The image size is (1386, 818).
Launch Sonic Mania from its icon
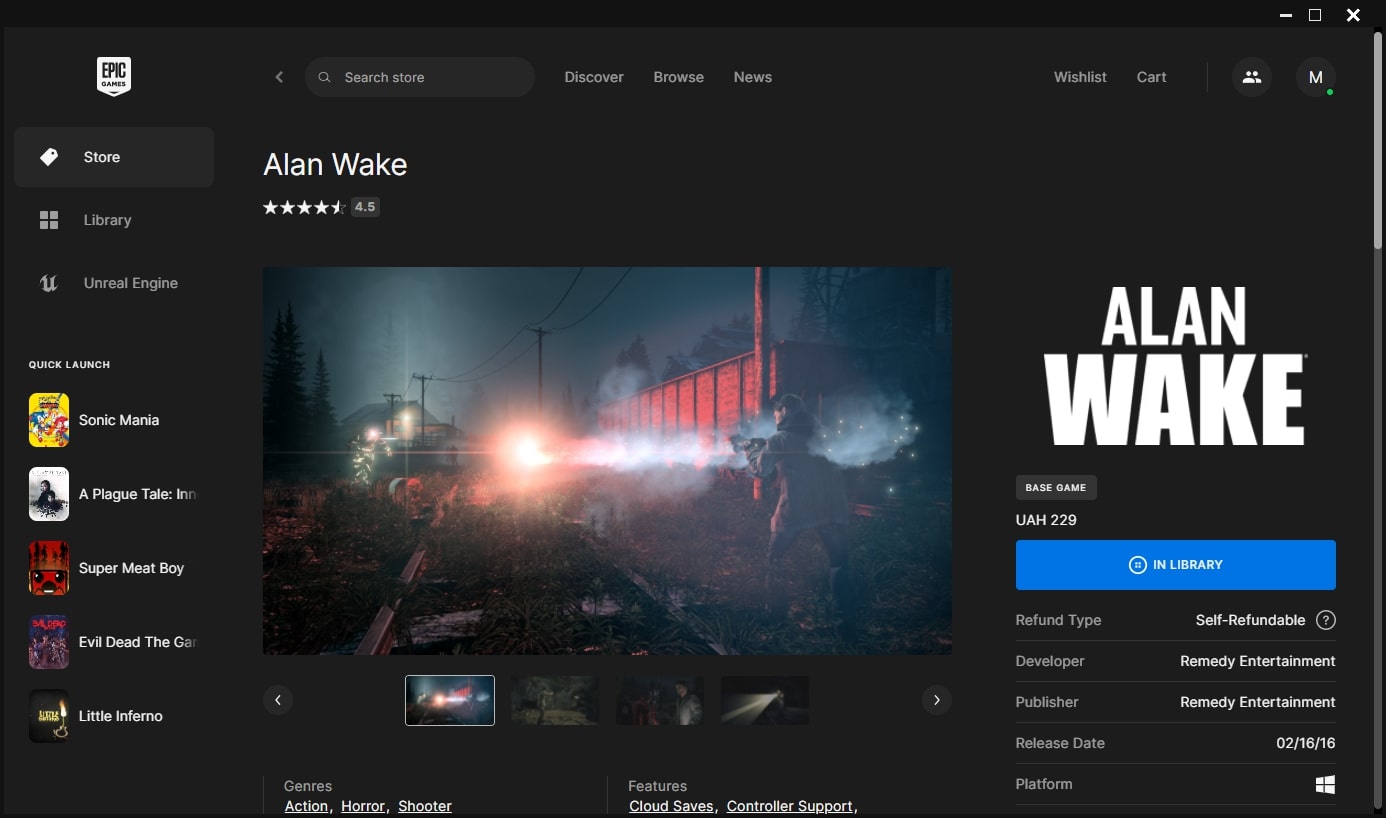point(49,420)
